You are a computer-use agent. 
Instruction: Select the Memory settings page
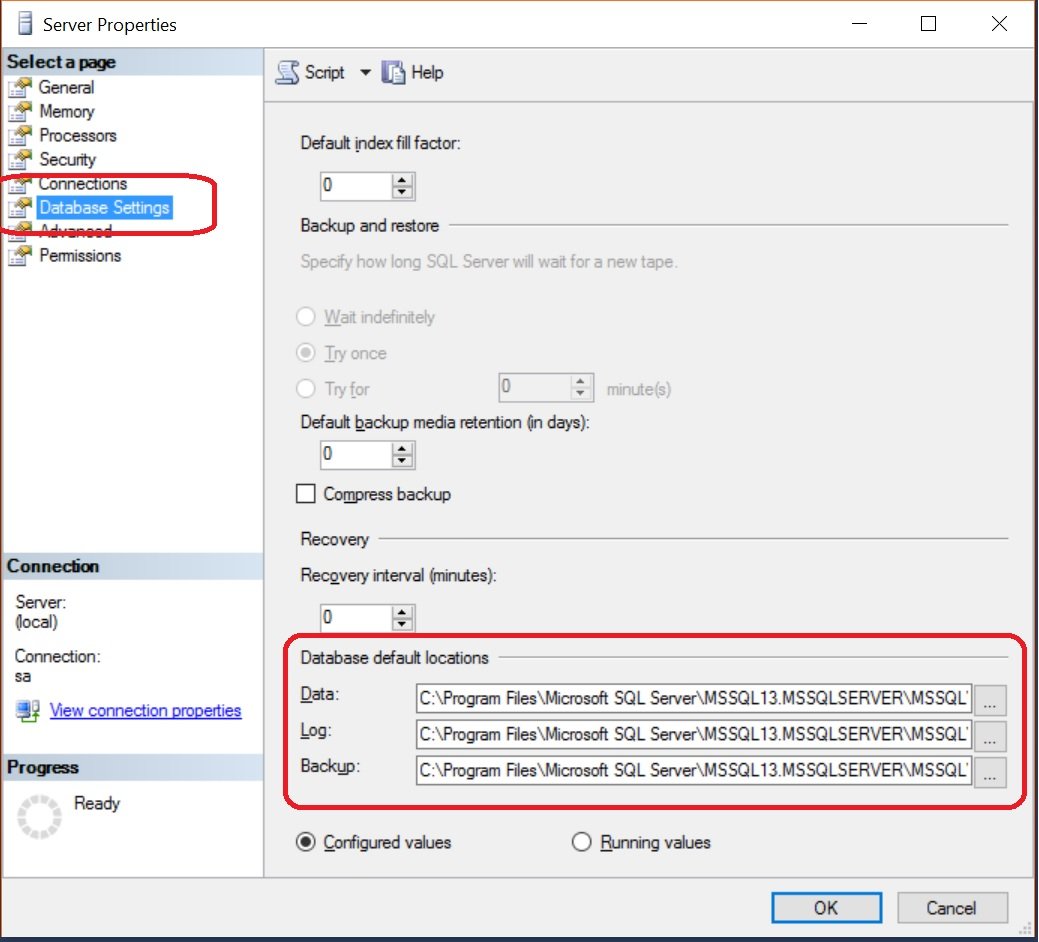66,112
